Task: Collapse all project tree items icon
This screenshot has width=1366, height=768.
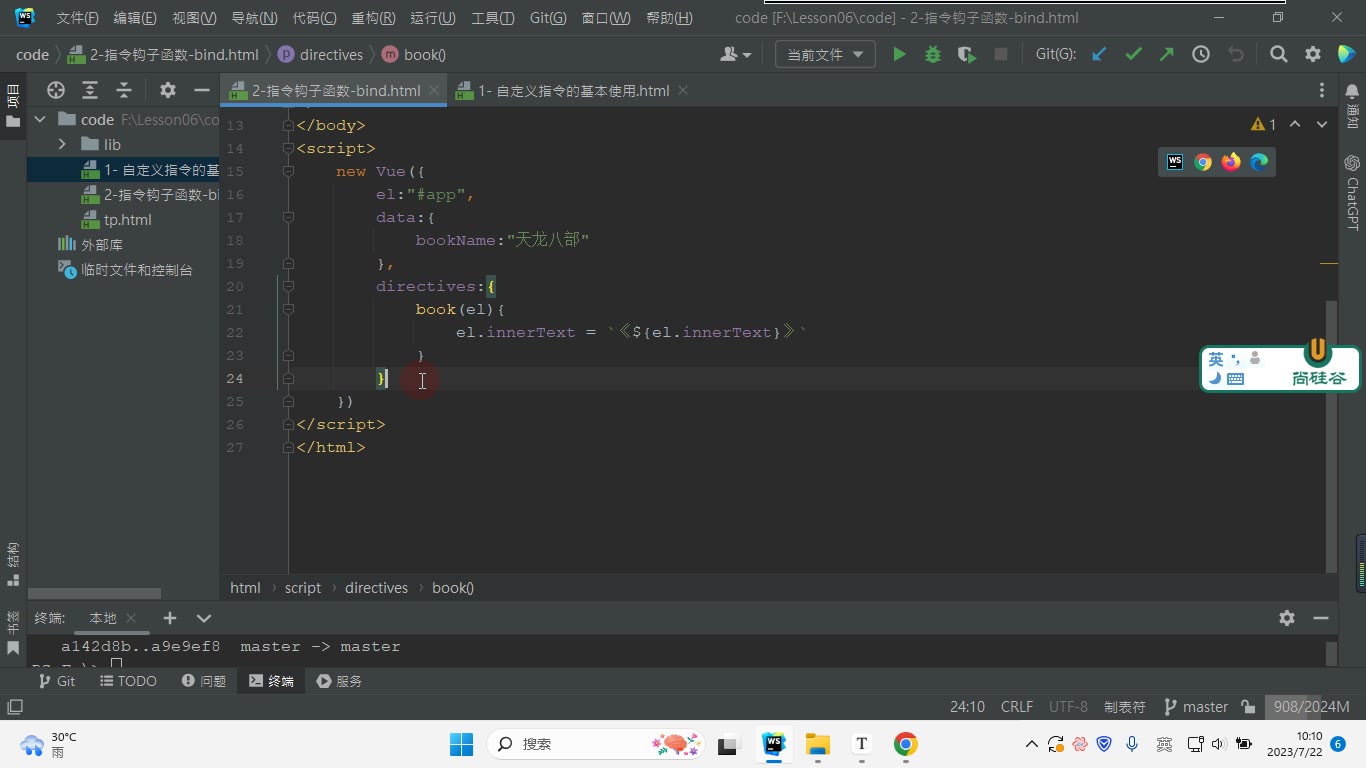Action: pyautogui.click(x=124, y=90)
